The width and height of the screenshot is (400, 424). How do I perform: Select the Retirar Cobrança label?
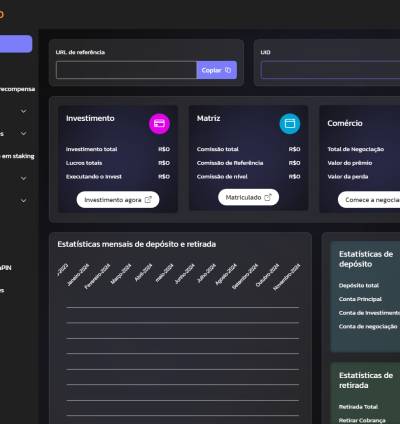tap(362, 421)
